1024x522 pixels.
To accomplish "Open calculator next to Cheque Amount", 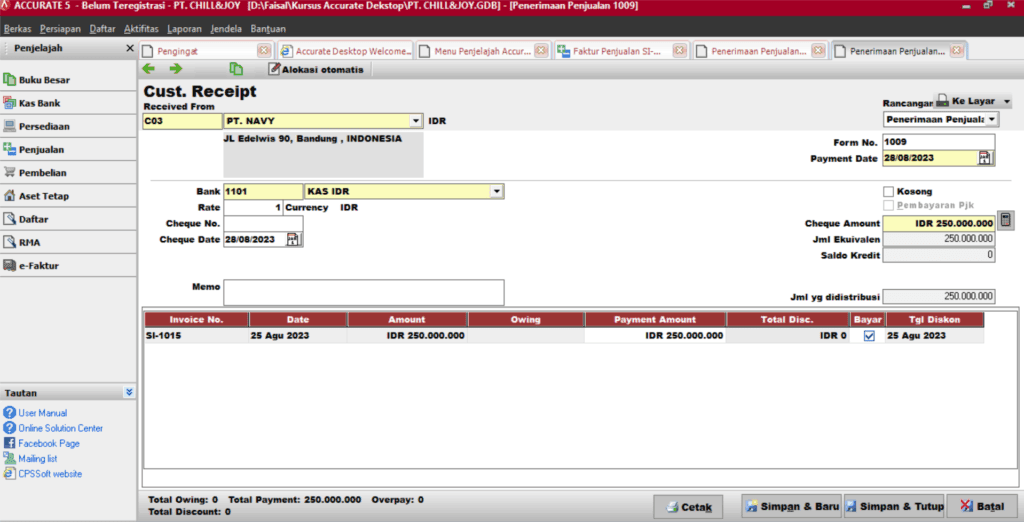I will pyautogui.click(x=1006, y=221).
